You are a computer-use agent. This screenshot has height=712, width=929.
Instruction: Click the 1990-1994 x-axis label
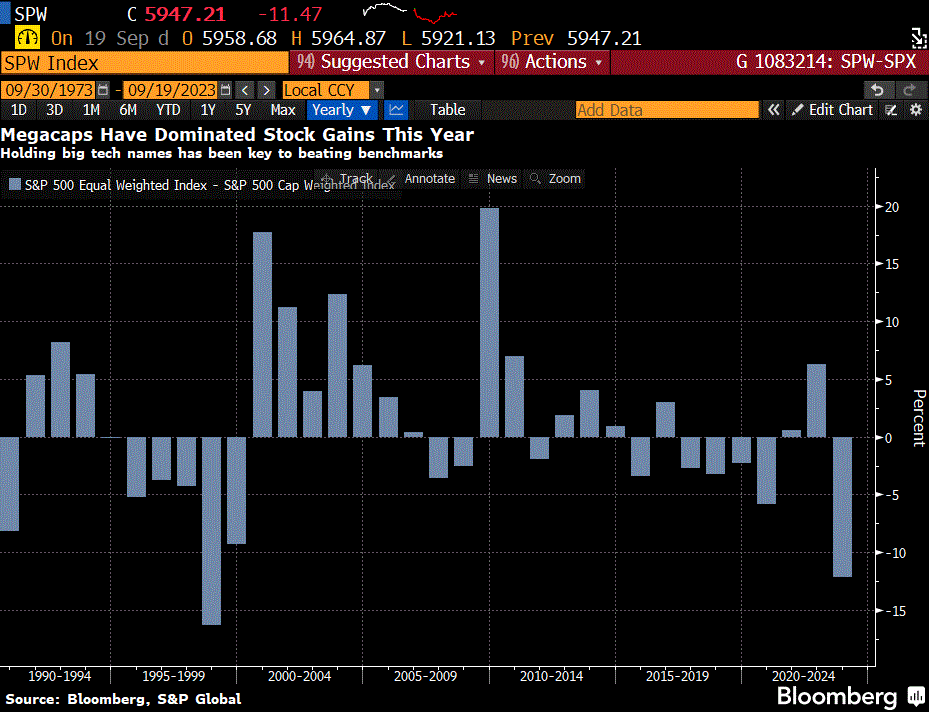tap(60, 676)
